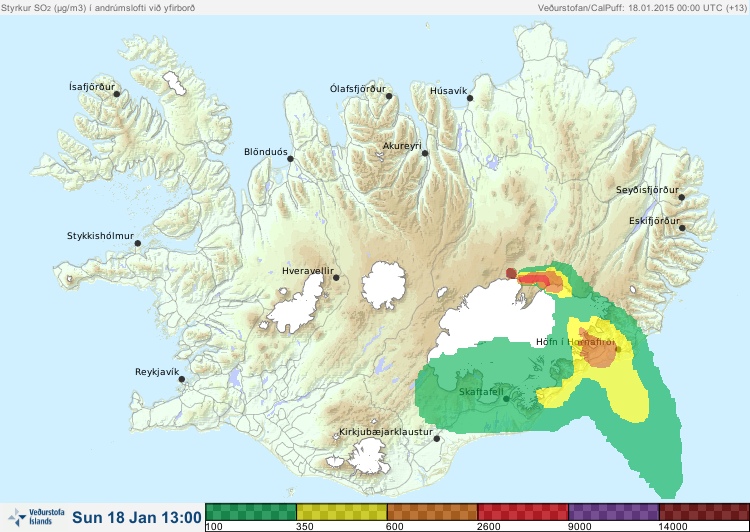Click the green 100 legend swatch
The width and height of the screenshot is (750, 532).
(251, 512)
